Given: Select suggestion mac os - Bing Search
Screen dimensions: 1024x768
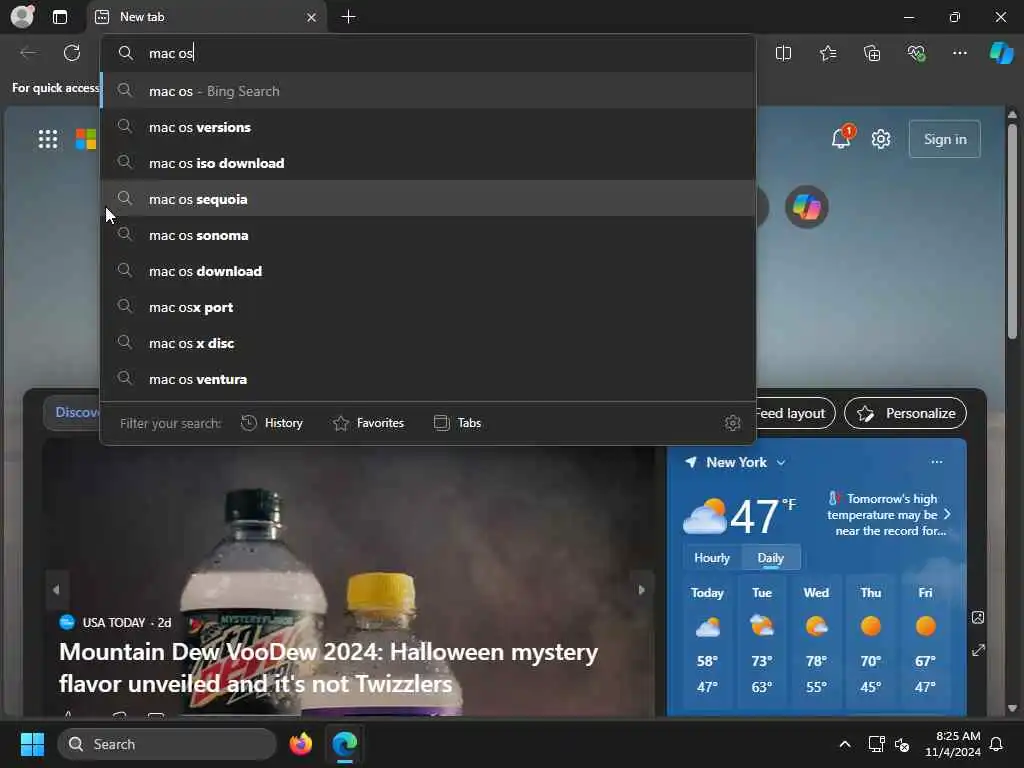Looking at the screenshot, I should (428, 91).
